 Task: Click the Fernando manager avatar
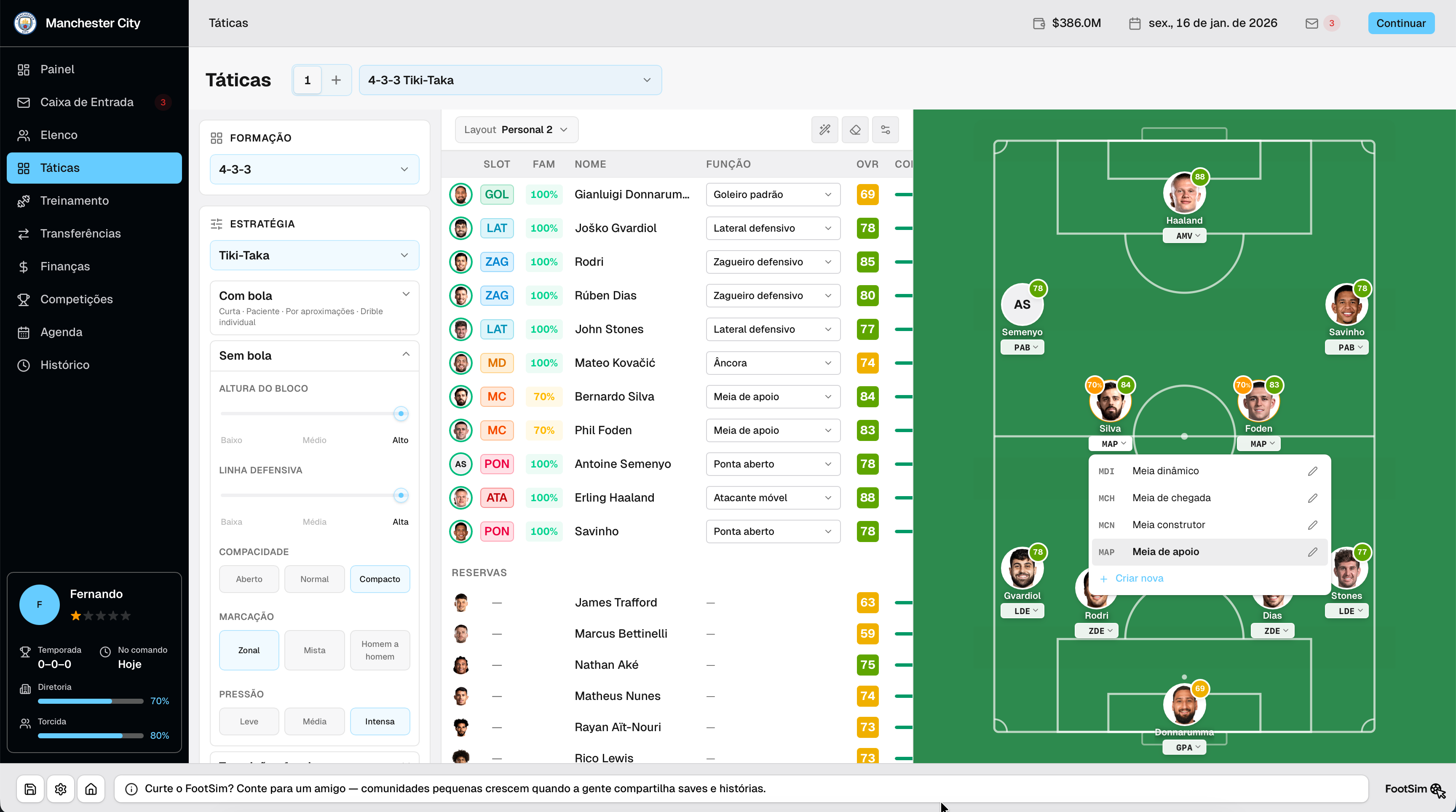coord(40,605)
